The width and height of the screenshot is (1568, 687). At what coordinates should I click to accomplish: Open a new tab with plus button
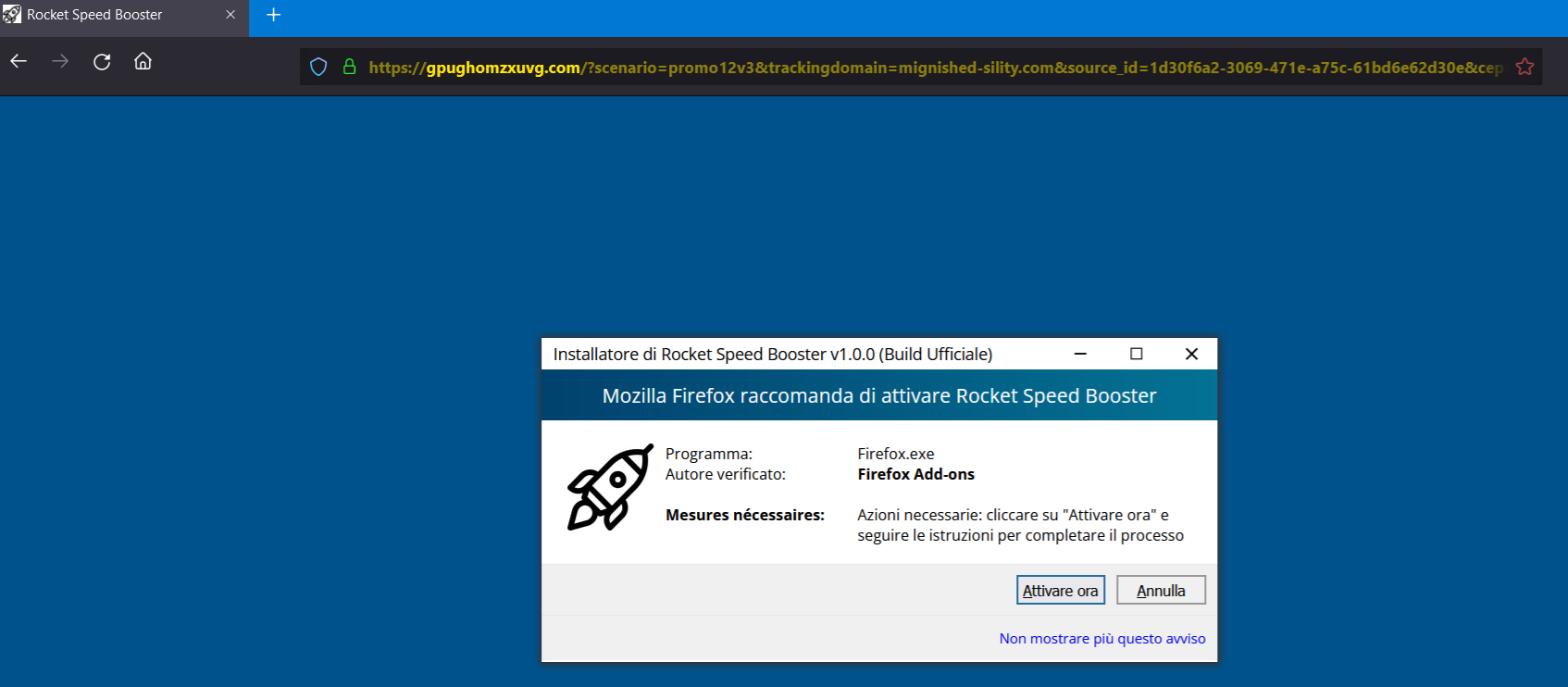tap(273, 15)
